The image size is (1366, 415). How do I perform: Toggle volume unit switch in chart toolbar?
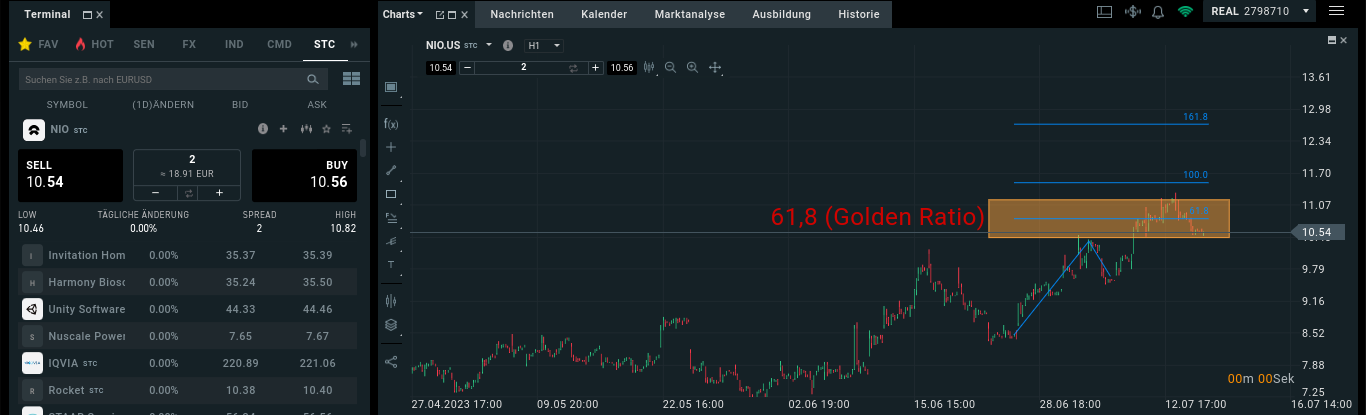574,67
